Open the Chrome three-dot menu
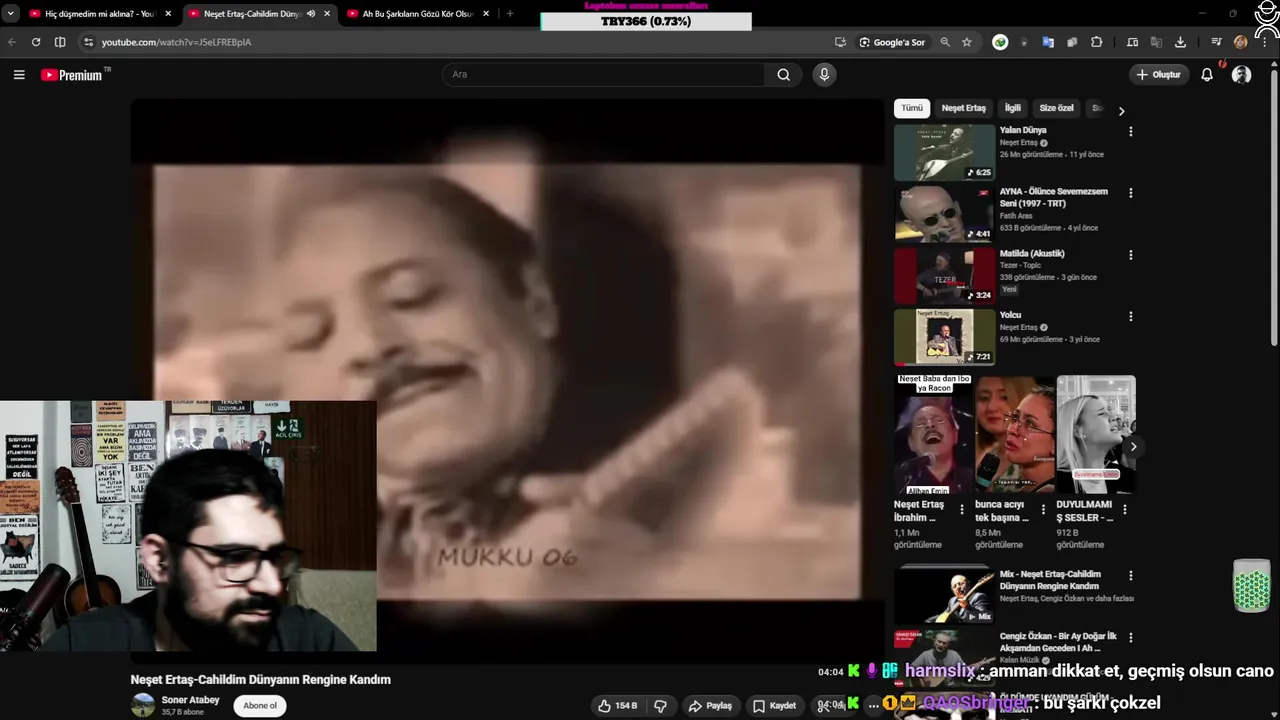1280x720 pixels. (1263, 42)
